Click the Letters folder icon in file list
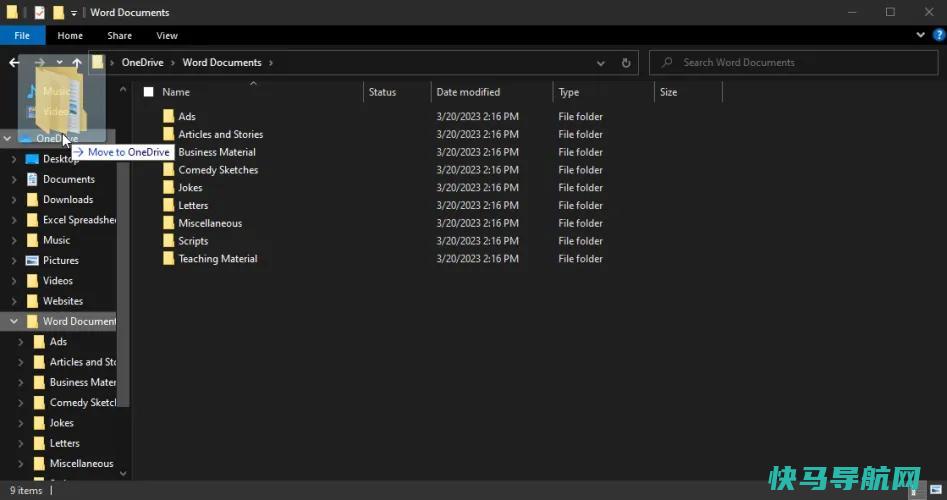The width and height of the screenshot is (947, 500). (x=169, y=205)
